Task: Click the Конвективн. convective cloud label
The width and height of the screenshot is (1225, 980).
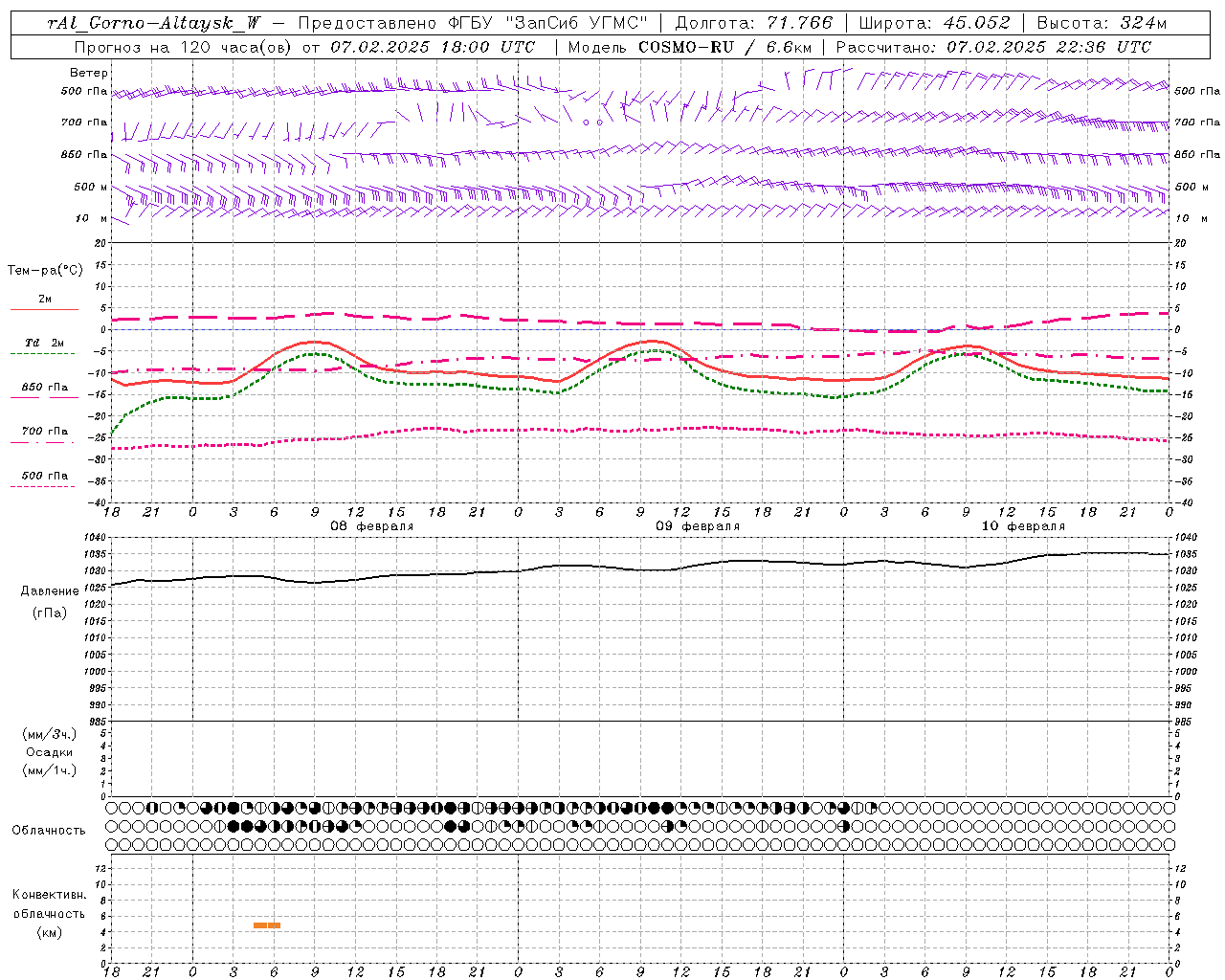Action: click(x=49, y=895)
